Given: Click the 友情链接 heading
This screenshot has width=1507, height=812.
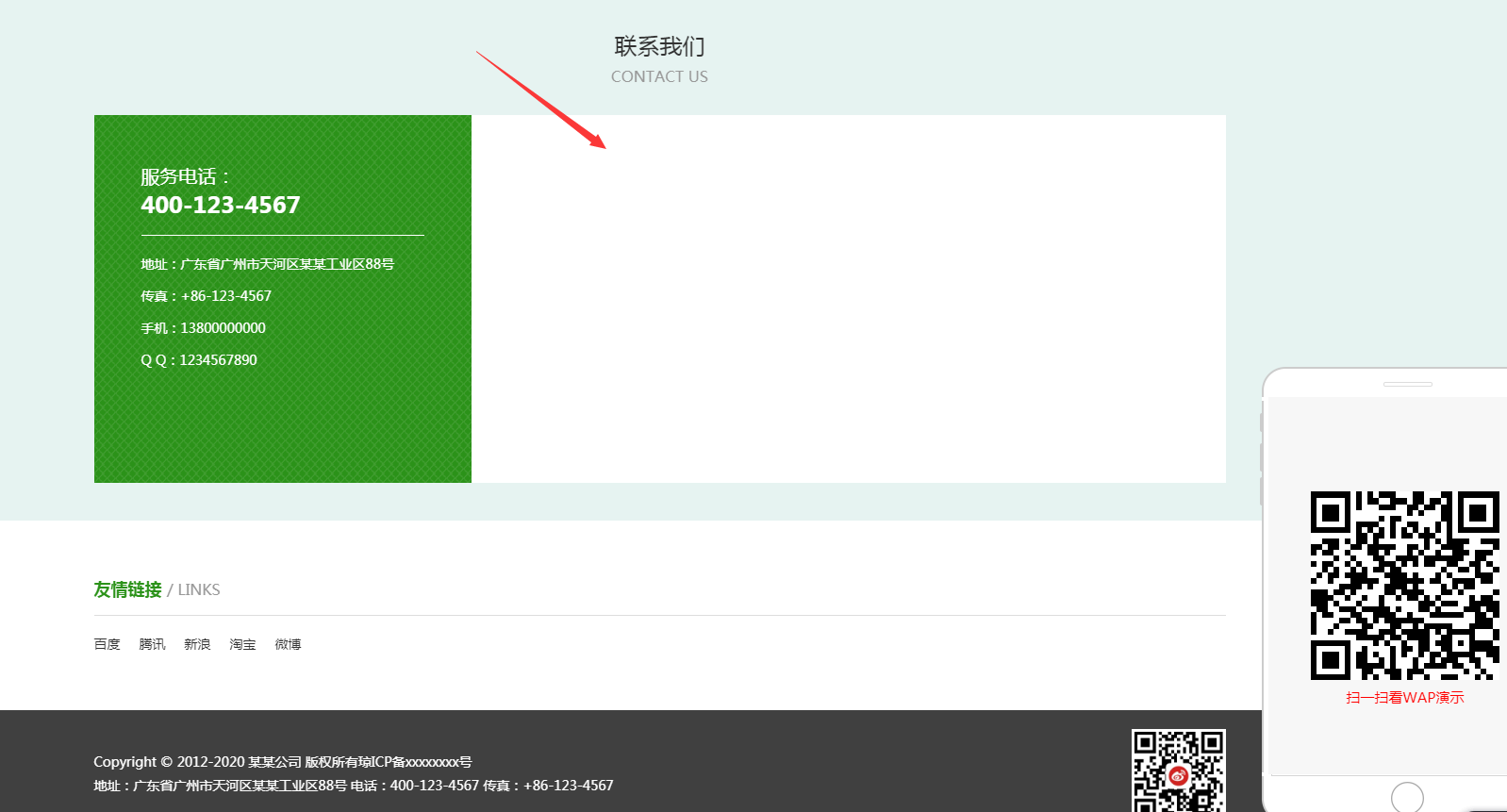Looking at the screenshot, I should tap(127, 589).
